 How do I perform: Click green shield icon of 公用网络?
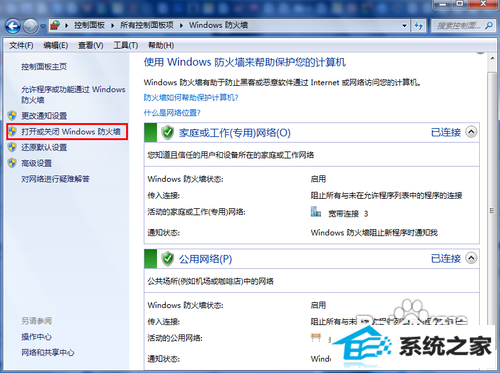[168, 259]
